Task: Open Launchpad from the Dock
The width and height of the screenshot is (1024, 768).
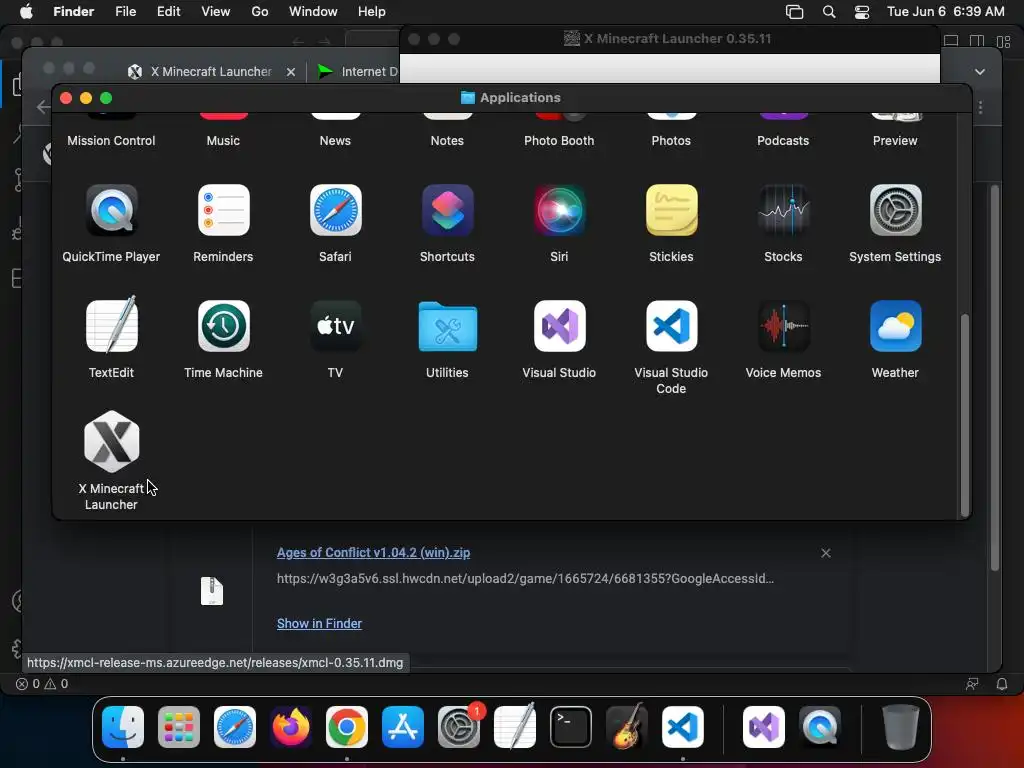Action: click(x=179, y=727)
